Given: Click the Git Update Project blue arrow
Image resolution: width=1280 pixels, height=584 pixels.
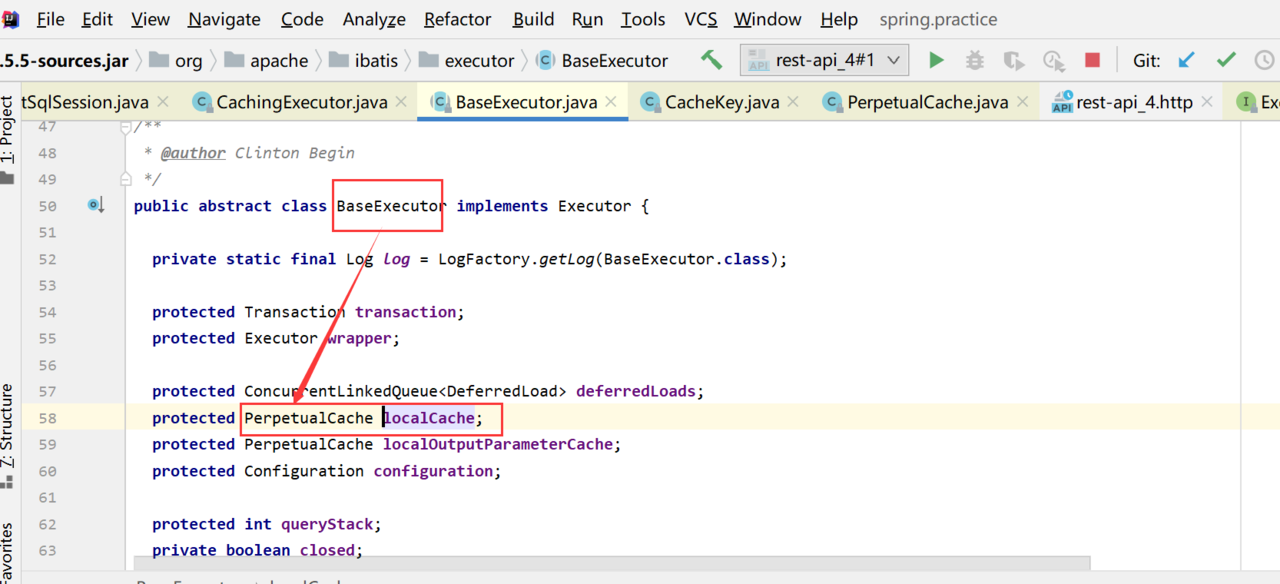Looking at the screenshot, I should [1187, 60].
